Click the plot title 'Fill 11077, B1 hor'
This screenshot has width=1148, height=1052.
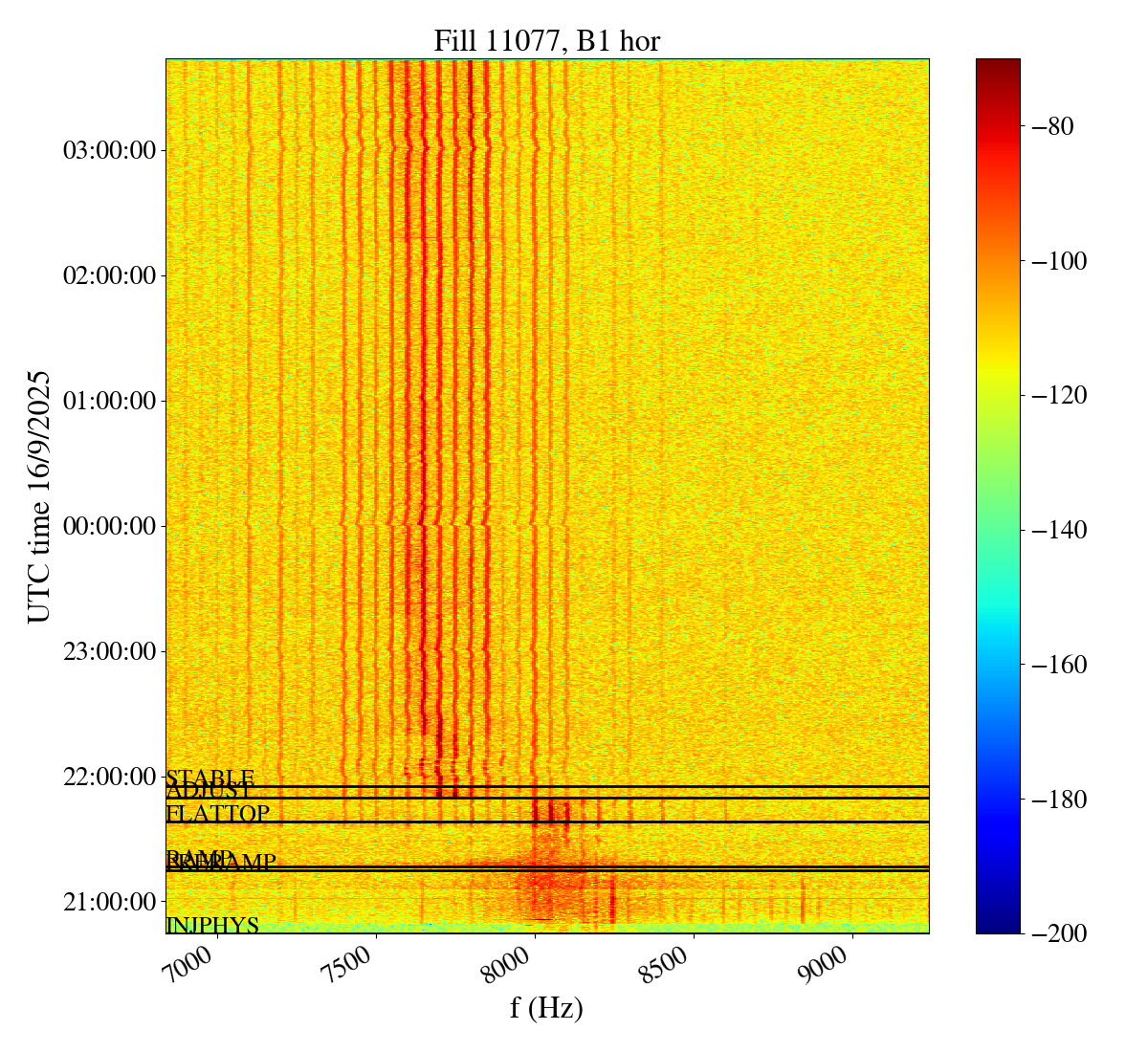546,41
